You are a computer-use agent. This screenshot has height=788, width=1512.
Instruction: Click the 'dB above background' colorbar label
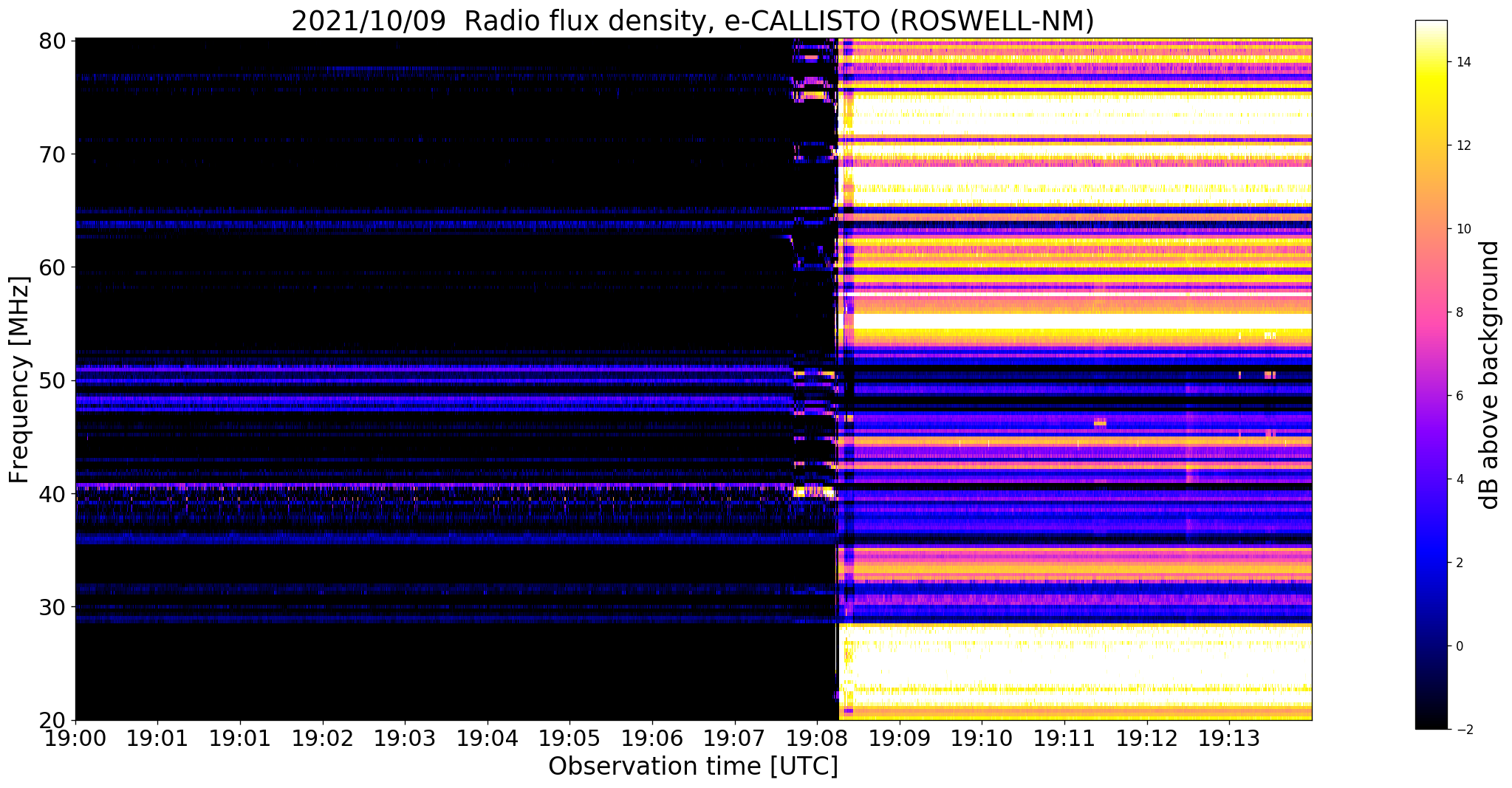click(x=1490, y=374)
